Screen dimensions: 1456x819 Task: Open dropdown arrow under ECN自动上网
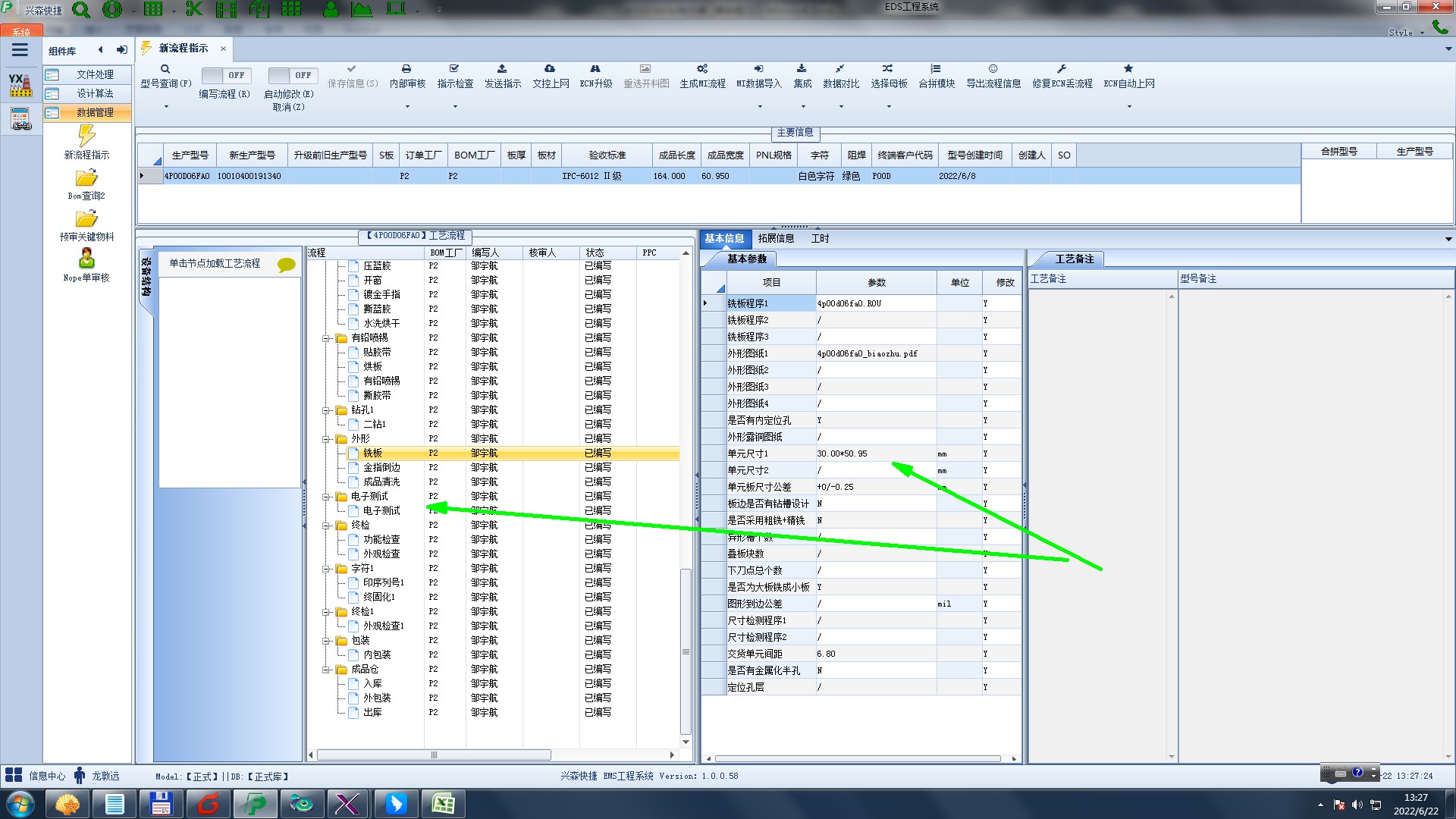tap(1129, 107)
